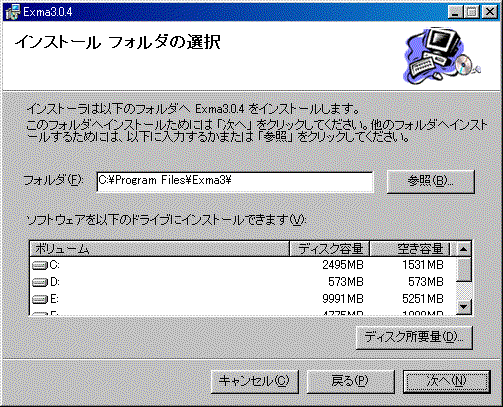Click the volume list scroll up arrow
The image size is (503, 407).
click(464, 249)
